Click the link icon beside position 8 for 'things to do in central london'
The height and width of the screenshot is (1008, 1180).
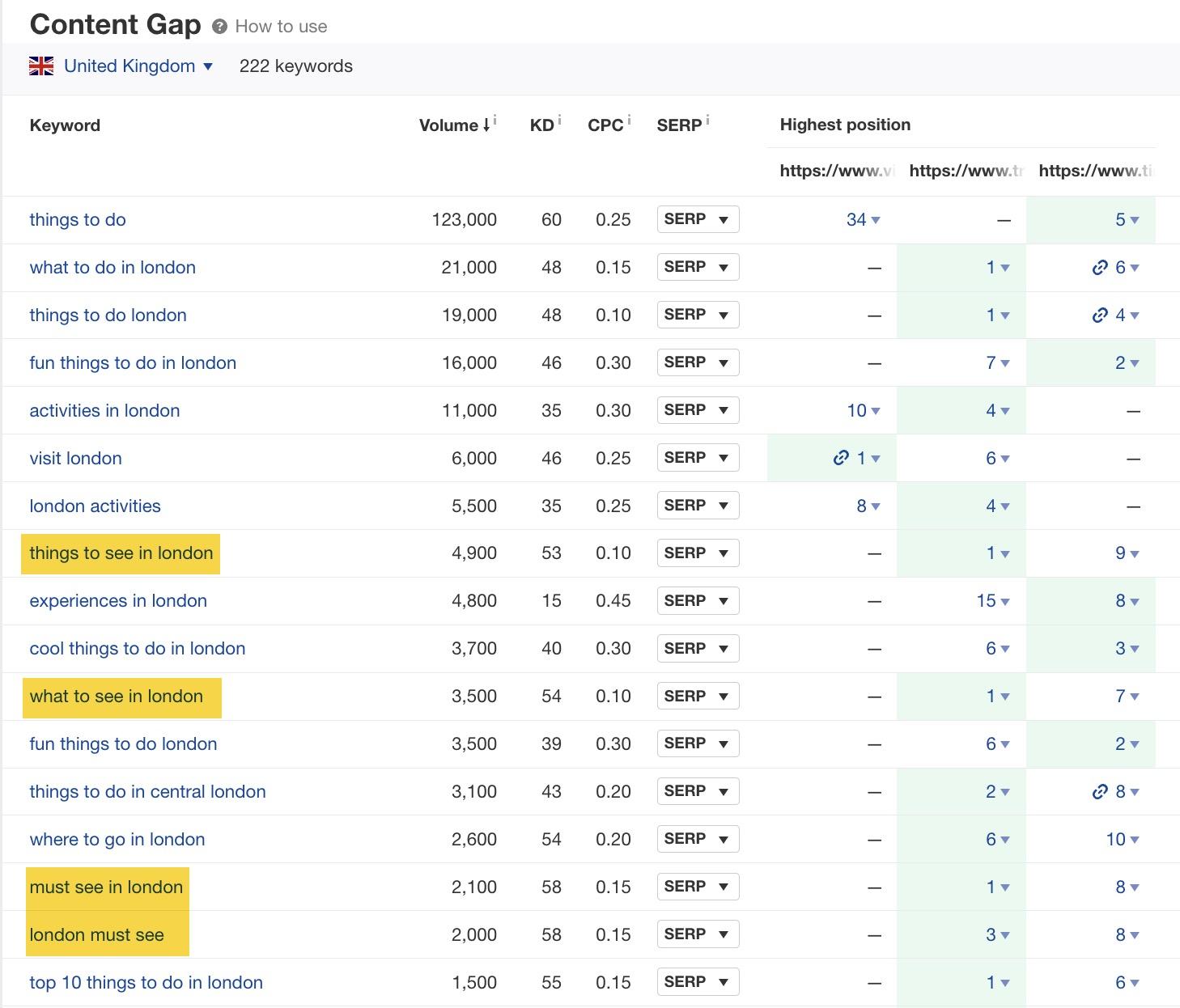tap(1100, 791)
